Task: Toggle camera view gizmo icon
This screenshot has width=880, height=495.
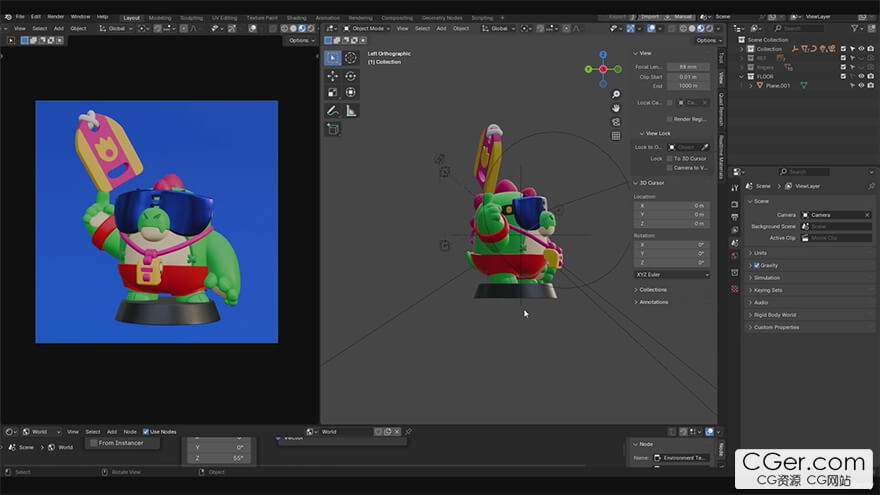Action: (616, 122)
